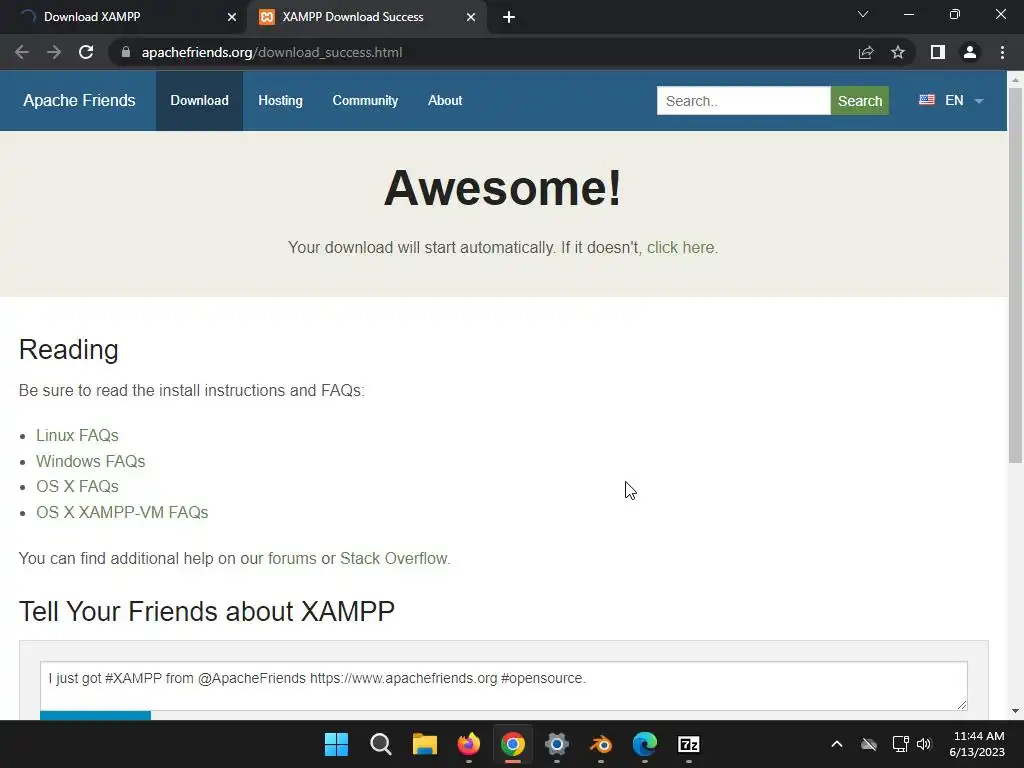
Task: Open the Community nav item
Action: pos(365,101)
